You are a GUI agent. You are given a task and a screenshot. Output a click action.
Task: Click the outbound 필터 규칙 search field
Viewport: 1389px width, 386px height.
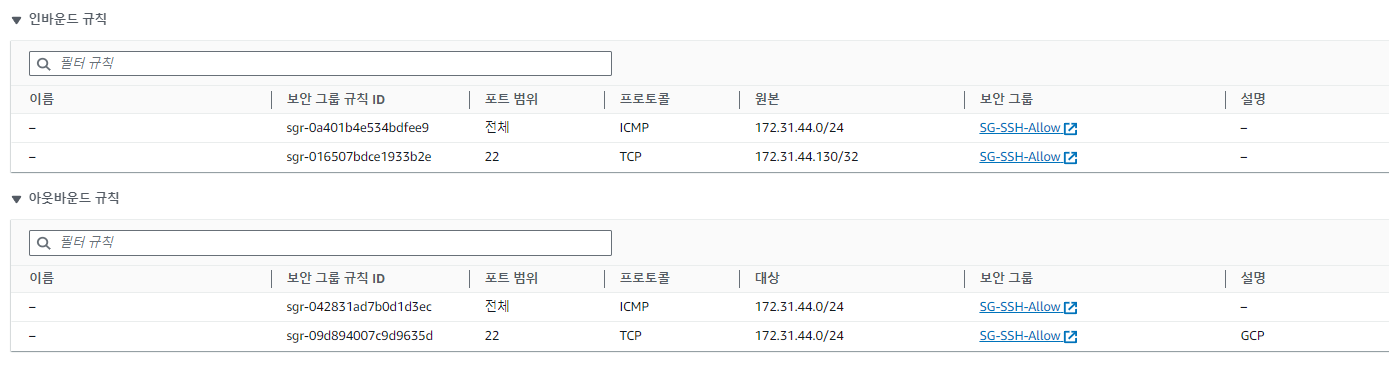point(320,242)
